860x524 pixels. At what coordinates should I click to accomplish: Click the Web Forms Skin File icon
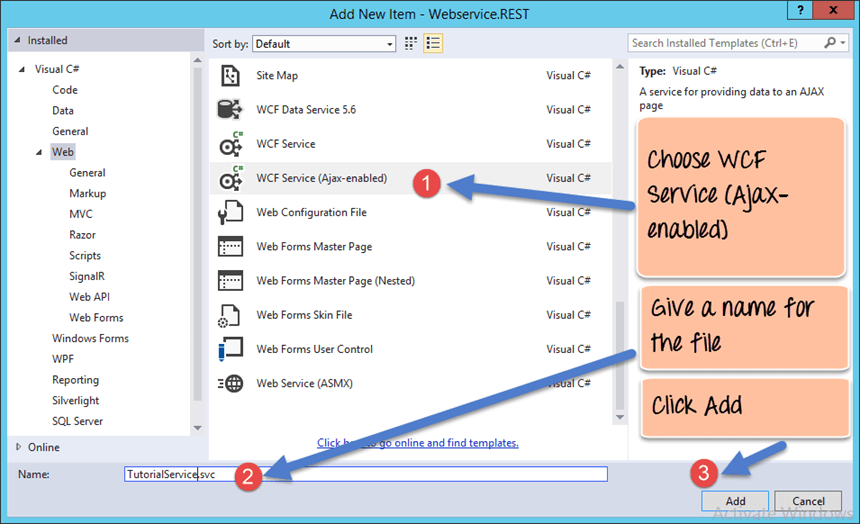[230, 315]
